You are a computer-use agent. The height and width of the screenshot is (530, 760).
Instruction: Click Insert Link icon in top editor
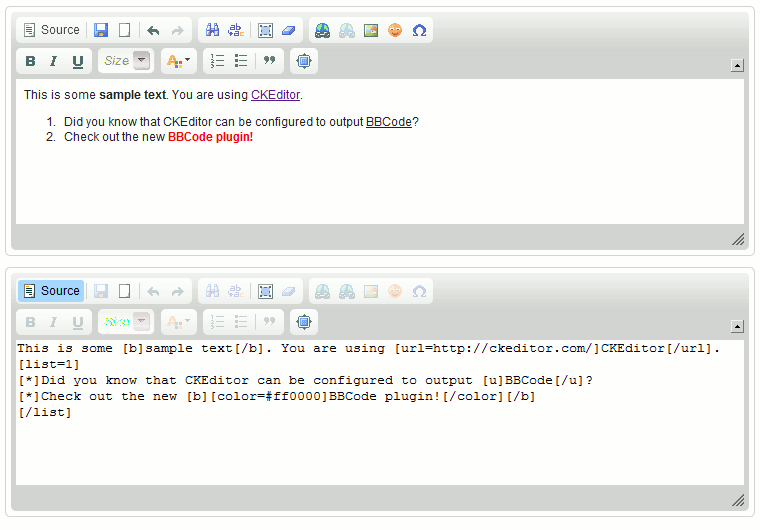click(322, 30)
